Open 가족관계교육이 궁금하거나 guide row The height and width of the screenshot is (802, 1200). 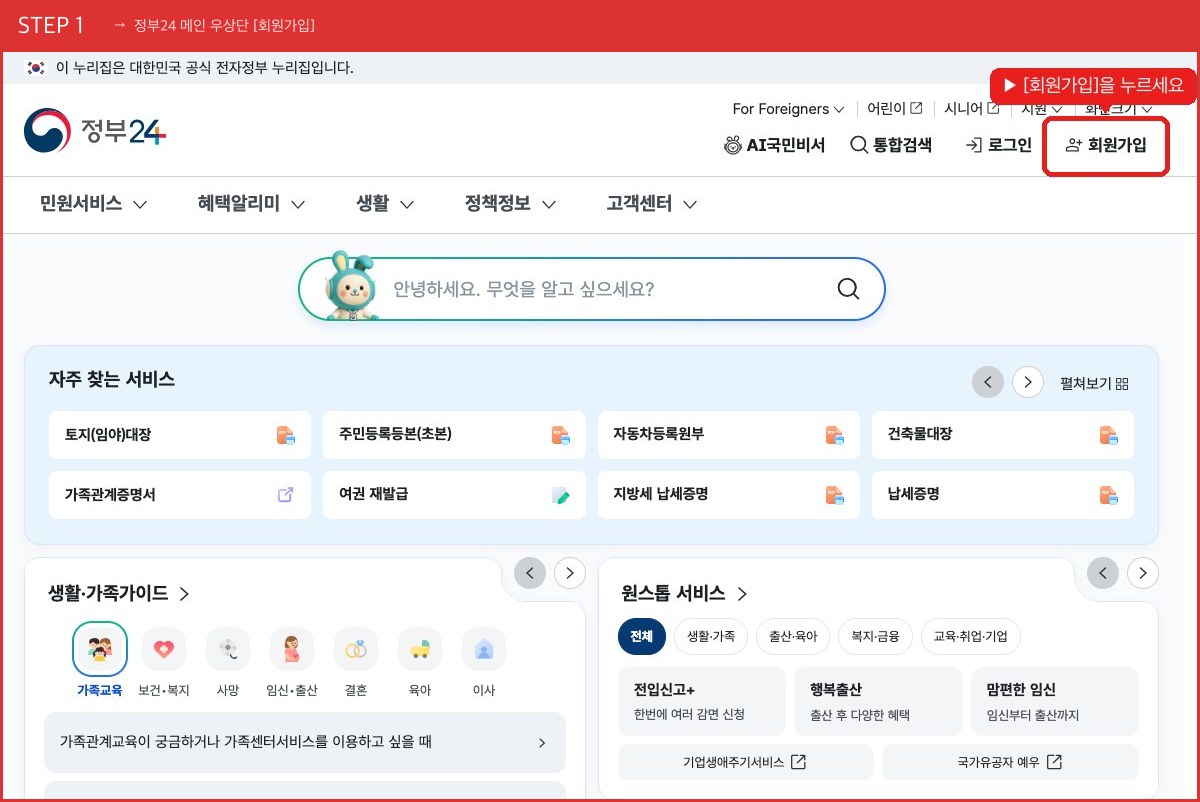click(305, 742)
